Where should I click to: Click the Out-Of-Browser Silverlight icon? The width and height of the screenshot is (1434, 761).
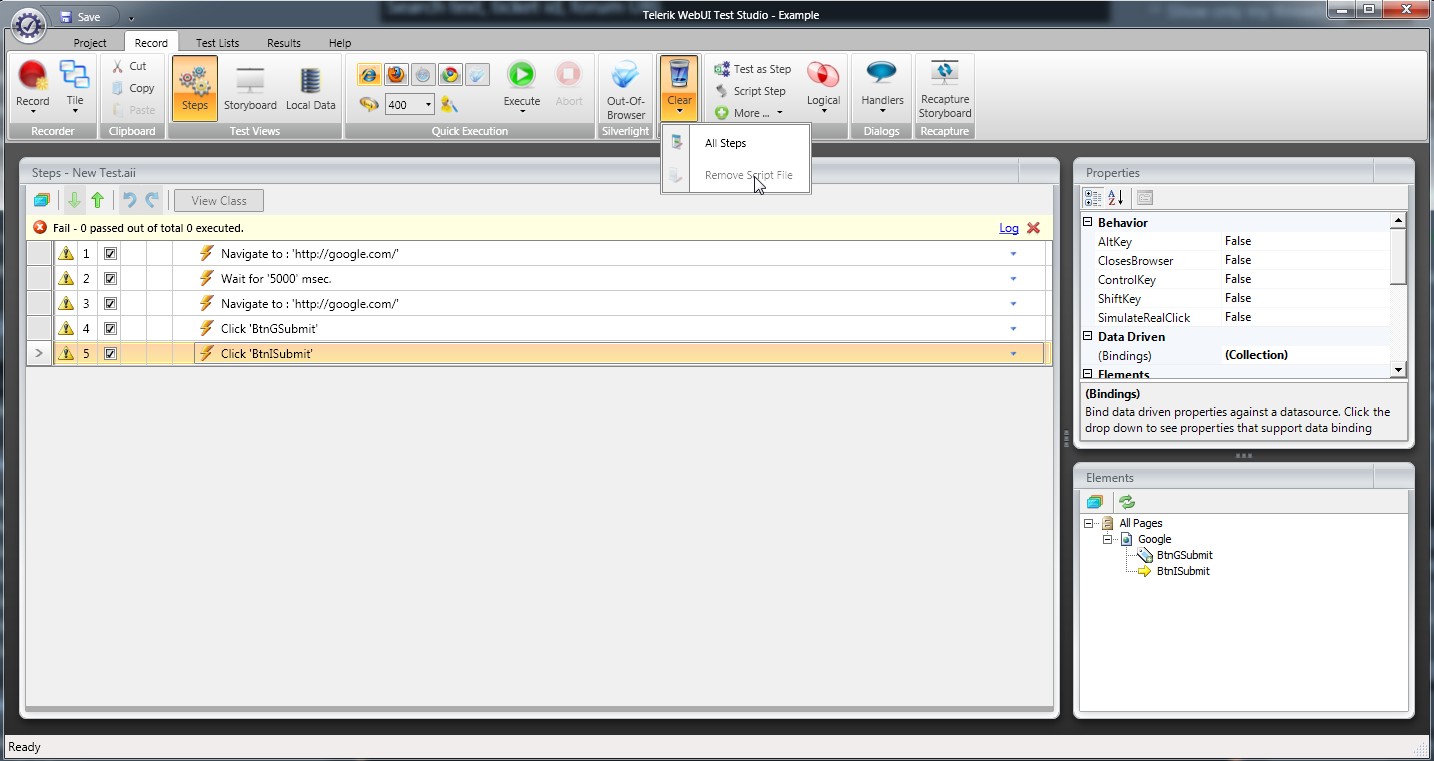click(626, 76)
